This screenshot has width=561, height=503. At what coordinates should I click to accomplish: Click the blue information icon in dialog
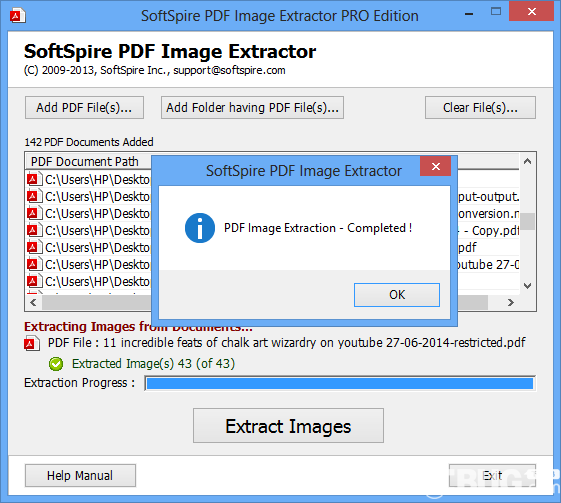pyautogui.click(x=200, y=228)
